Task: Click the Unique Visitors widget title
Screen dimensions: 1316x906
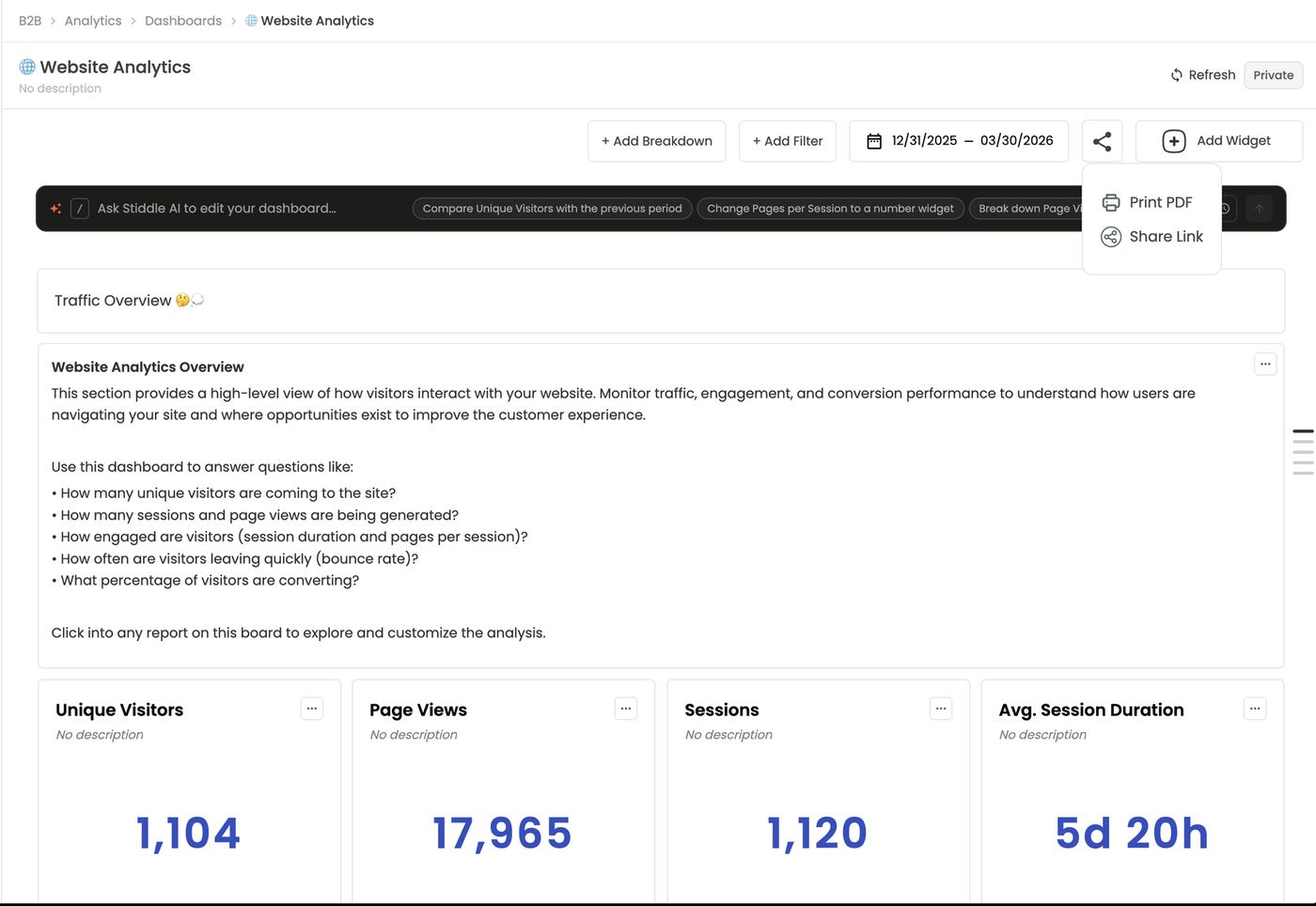Action: (119, 711)
